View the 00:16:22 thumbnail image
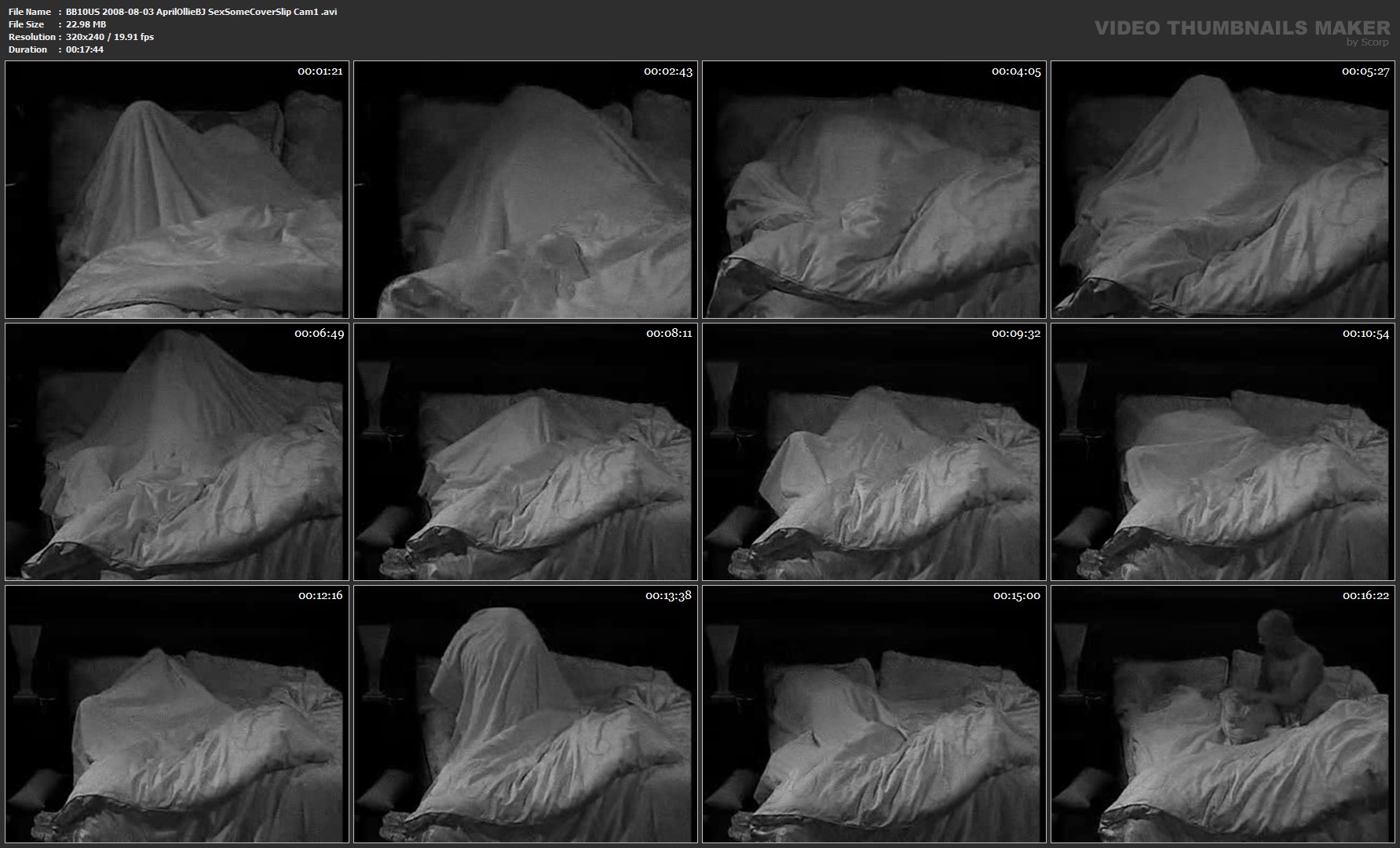 click(x=1223, y=714)
